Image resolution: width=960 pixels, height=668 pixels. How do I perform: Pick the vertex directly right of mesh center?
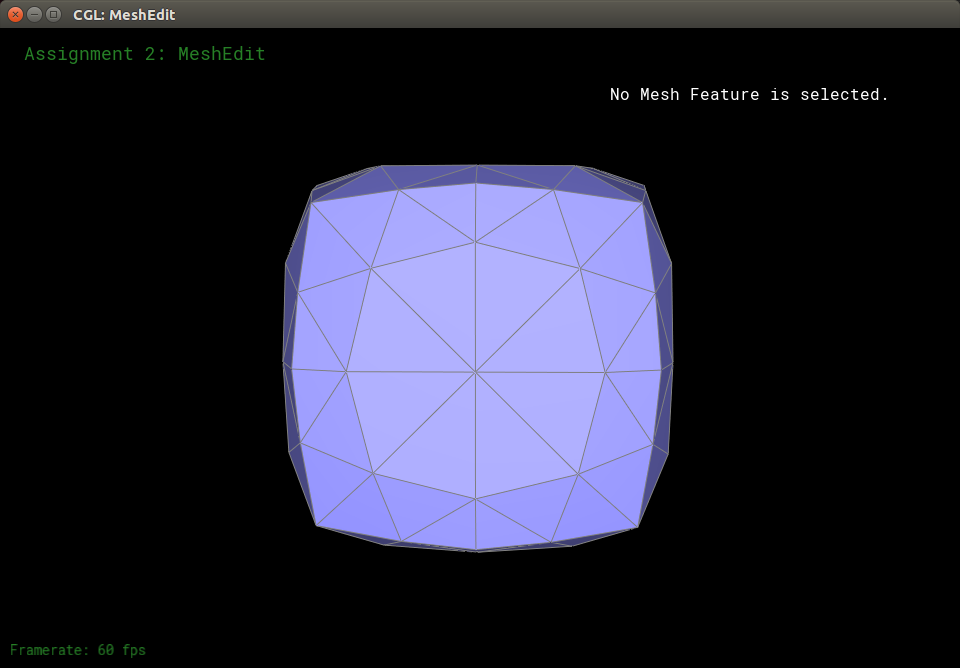coord(605,372)
